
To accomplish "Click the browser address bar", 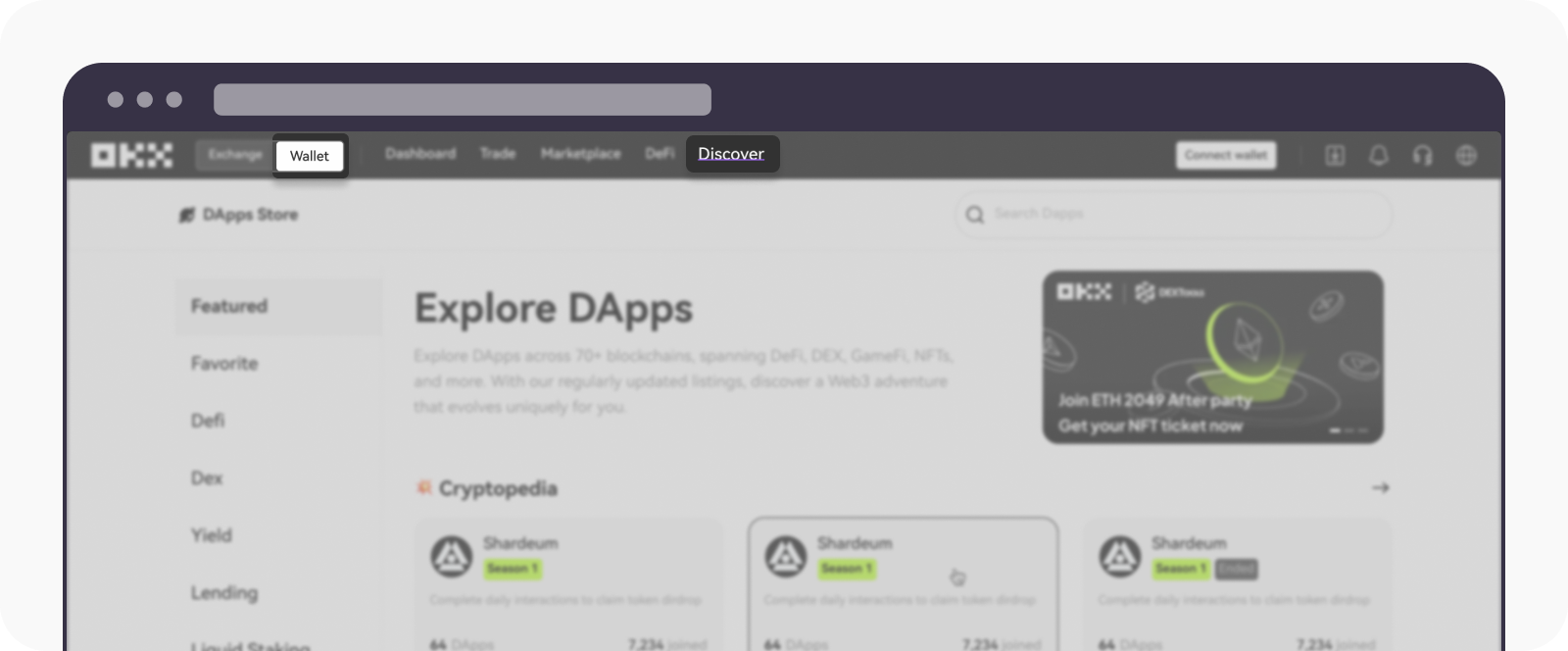I will tap(463, 99).
